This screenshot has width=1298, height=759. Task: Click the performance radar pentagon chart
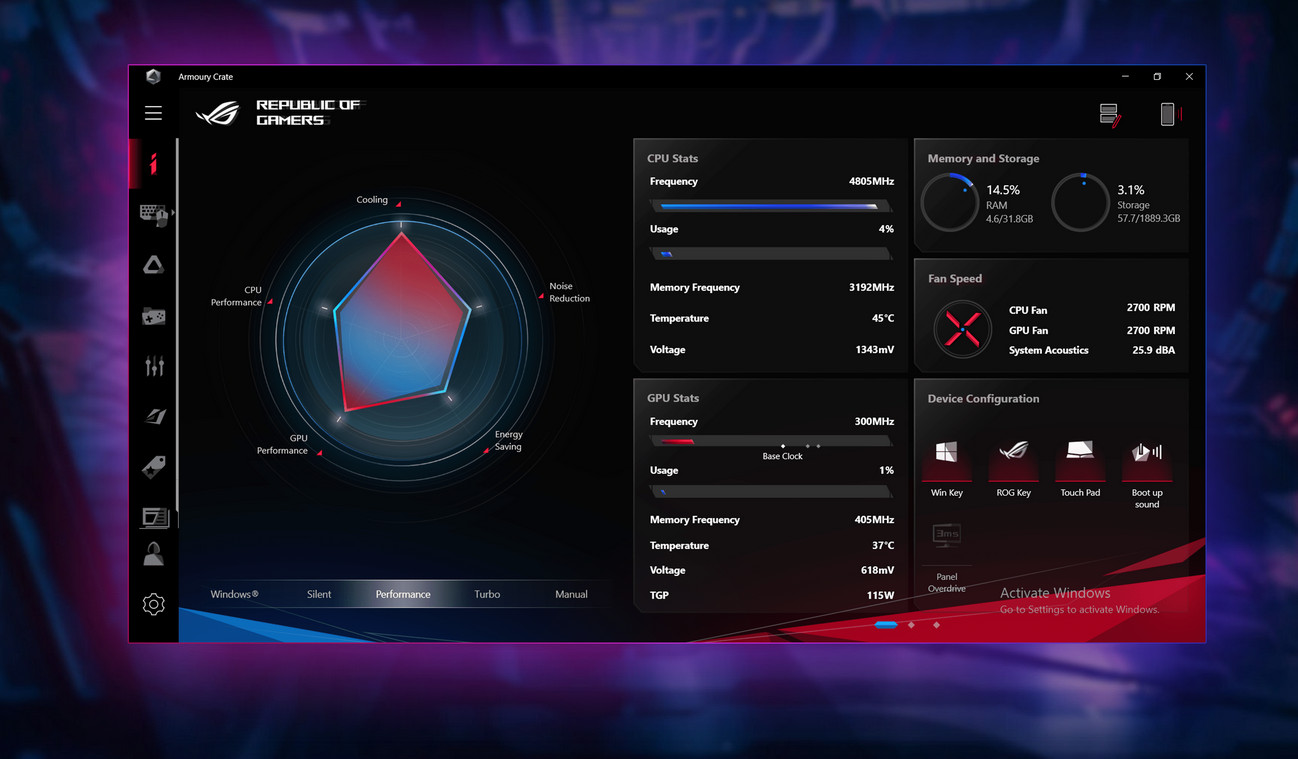(x=402, y=323)
